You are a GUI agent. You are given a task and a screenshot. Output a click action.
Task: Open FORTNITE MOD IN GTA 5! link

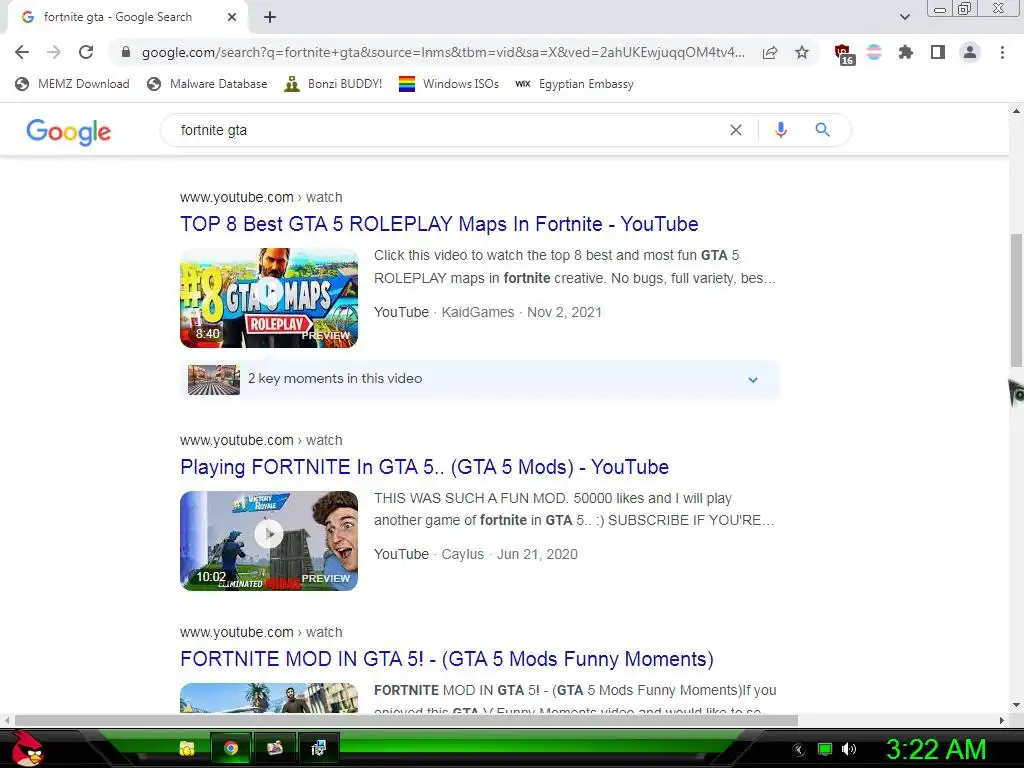(447, 659)
